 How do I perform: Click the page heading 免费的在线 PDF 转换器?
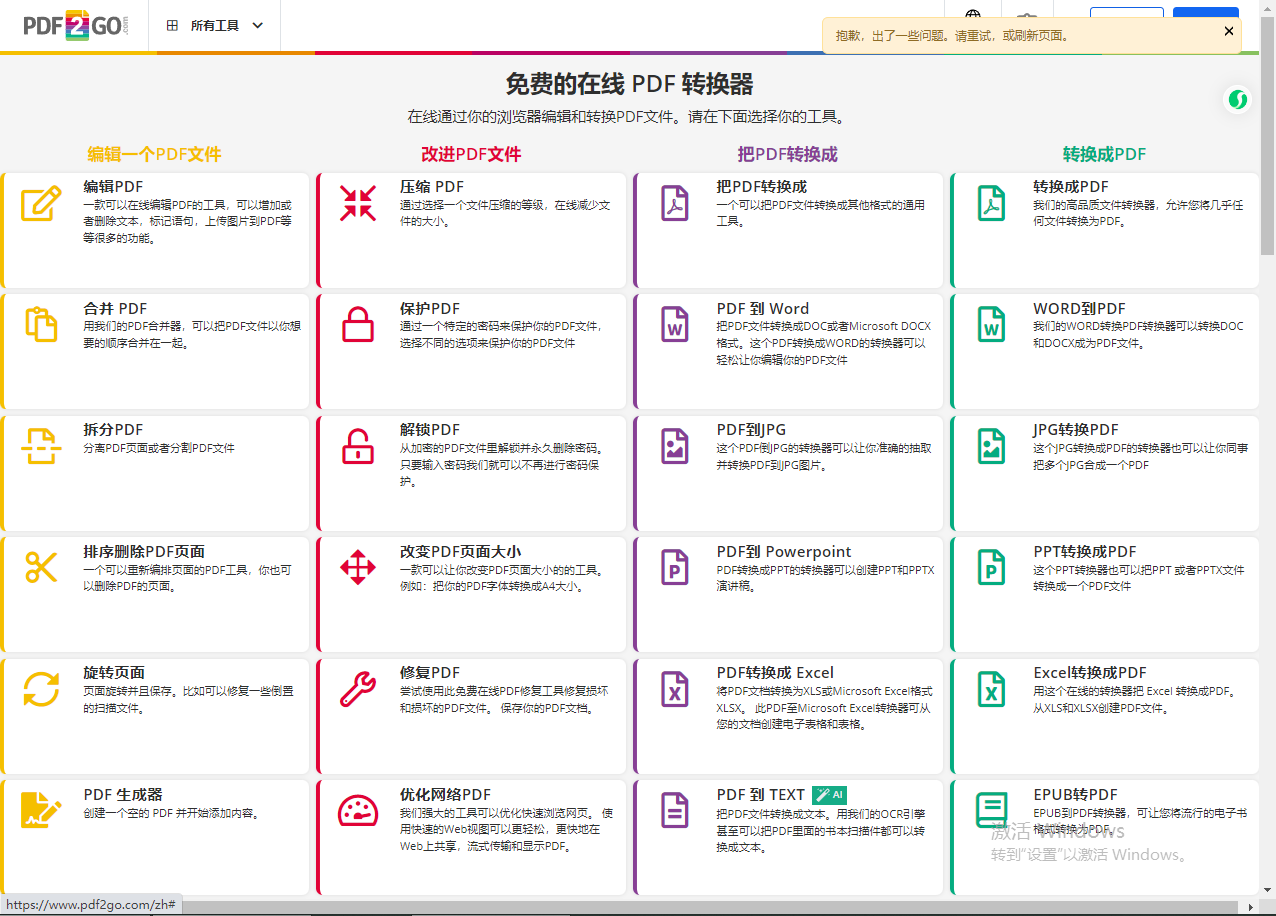click(x=630, y=84)
